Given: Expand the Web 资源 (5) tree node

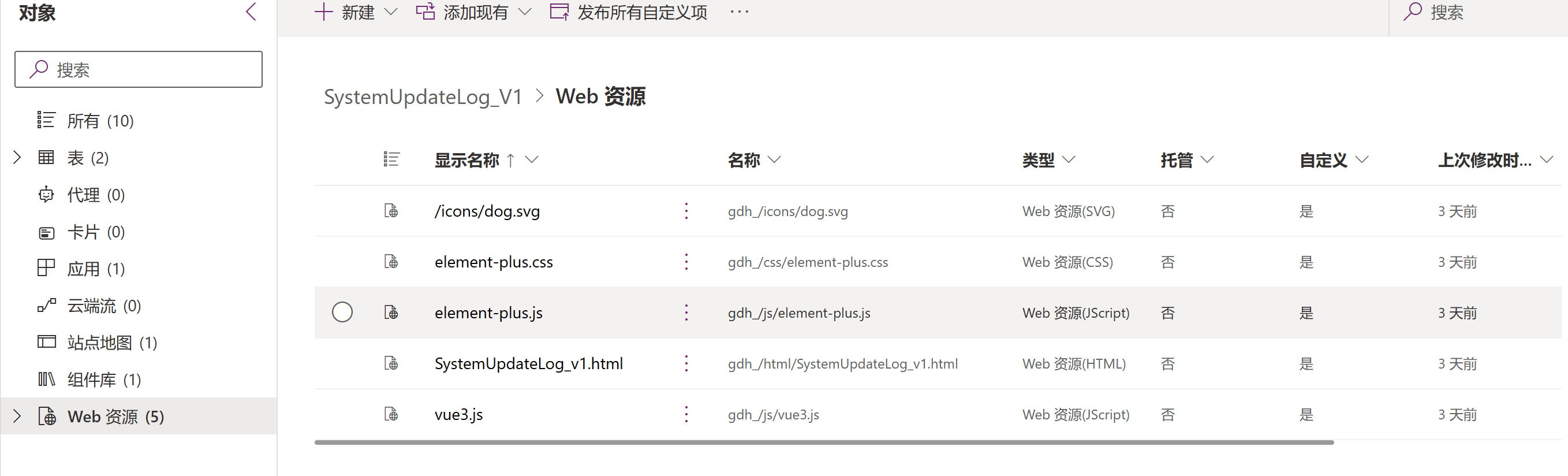Looking at the screenshot, I should (x=17, y=416).
